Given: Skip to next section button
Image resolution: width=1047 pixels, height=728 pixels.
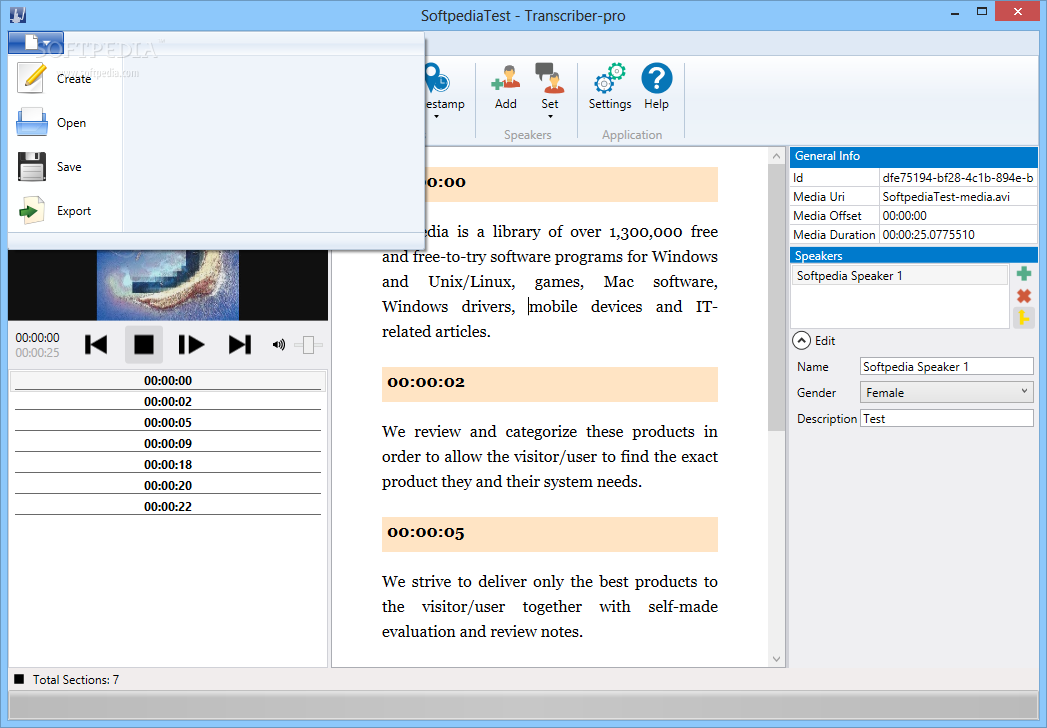Looking at the screenshot, I should point(240,345).
